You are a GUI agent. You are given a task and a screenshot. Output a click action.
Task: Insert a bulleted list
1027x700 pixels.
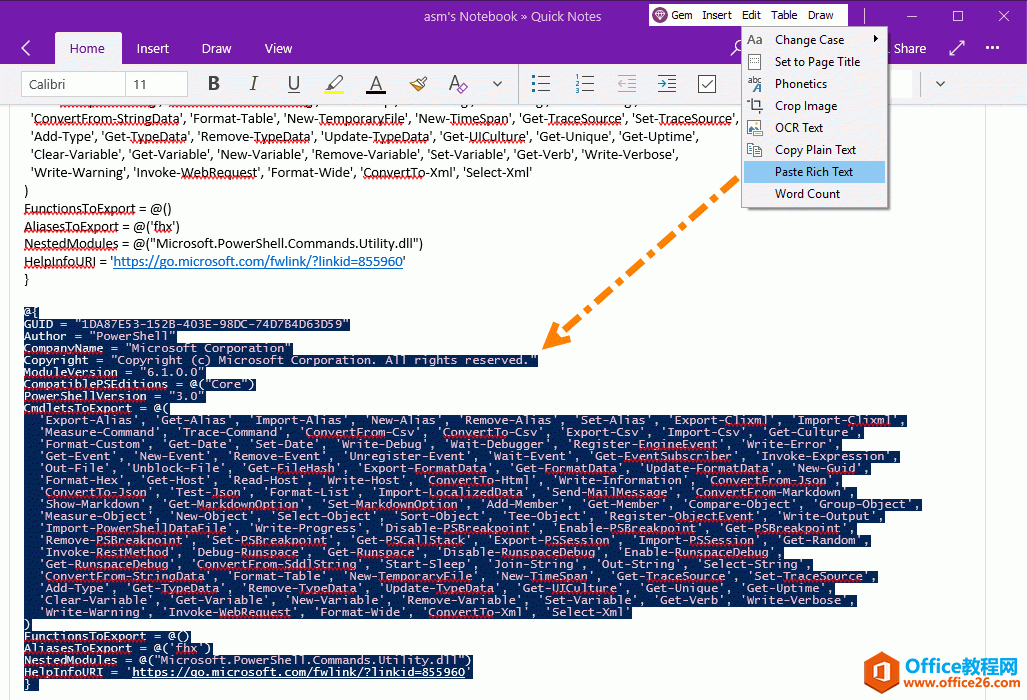541,84
